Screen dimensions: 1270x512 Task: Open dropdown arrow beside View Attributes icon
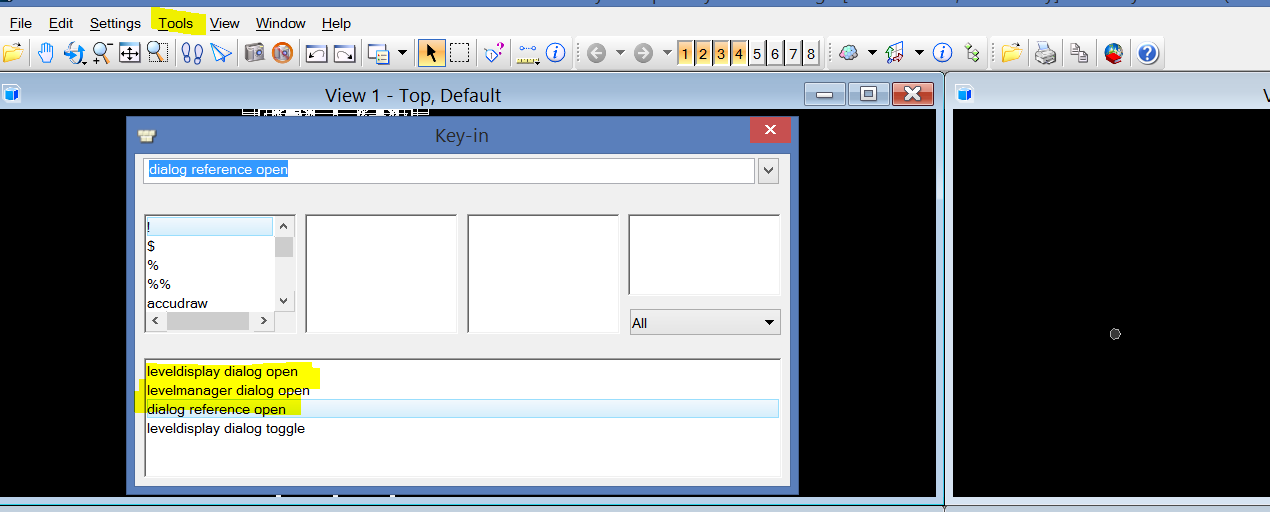(403, 53)
